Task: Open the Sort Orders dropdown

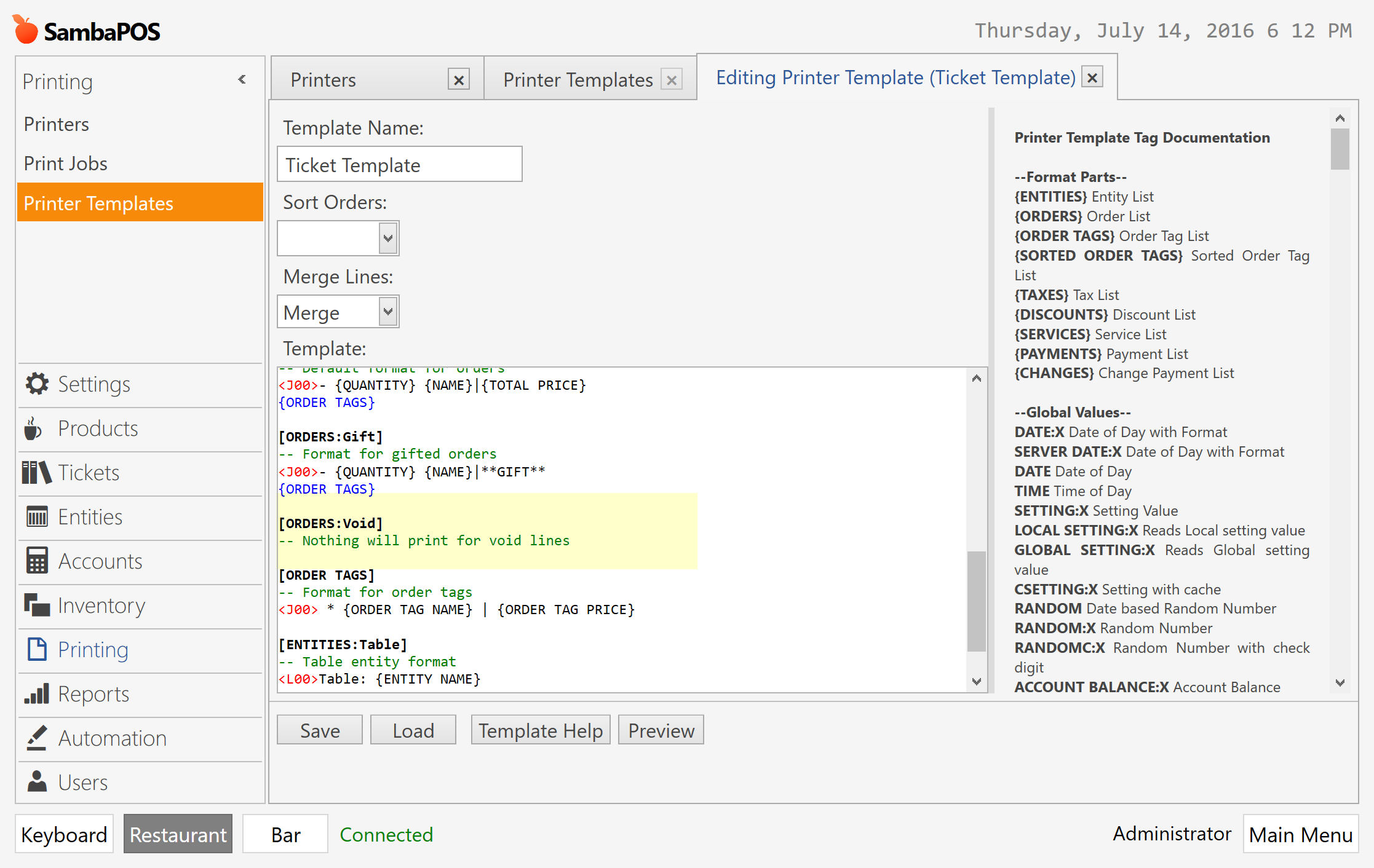Action: (387, 238)
